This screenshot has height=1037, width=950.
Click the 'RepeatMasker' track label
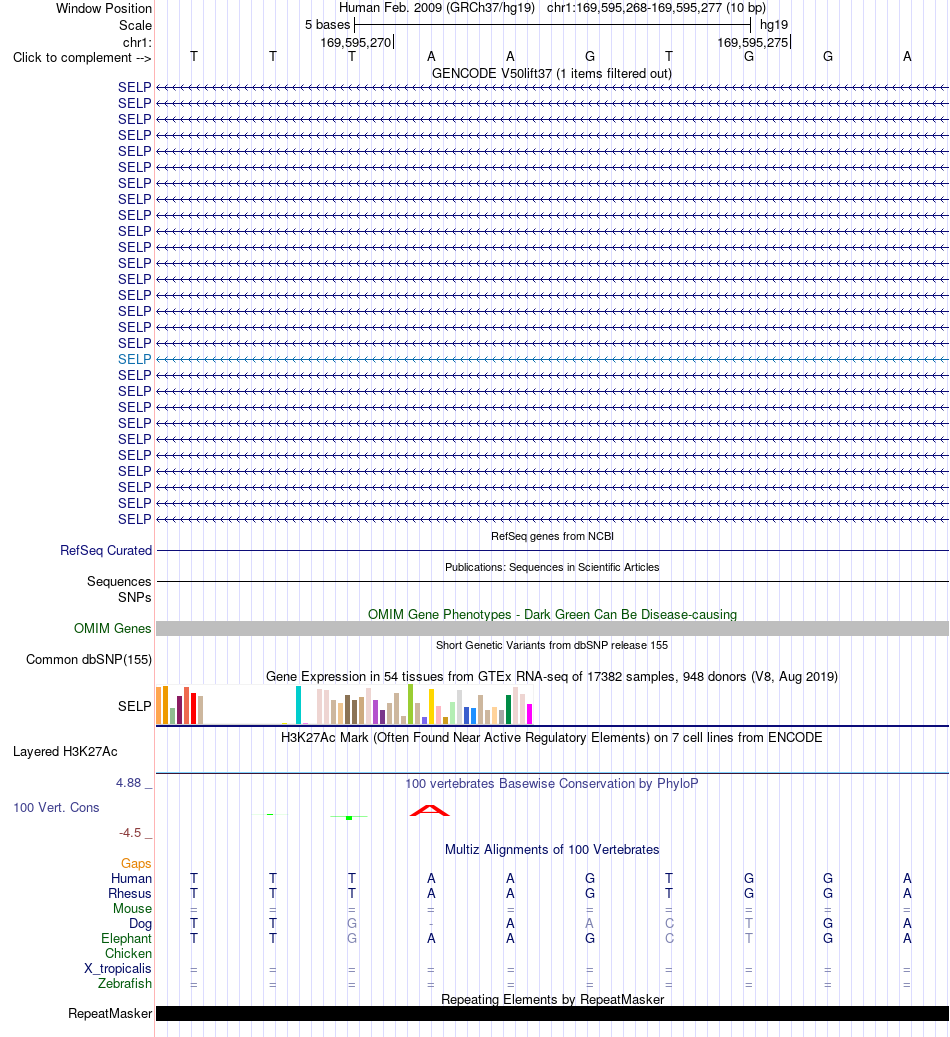coord(110,1014)
